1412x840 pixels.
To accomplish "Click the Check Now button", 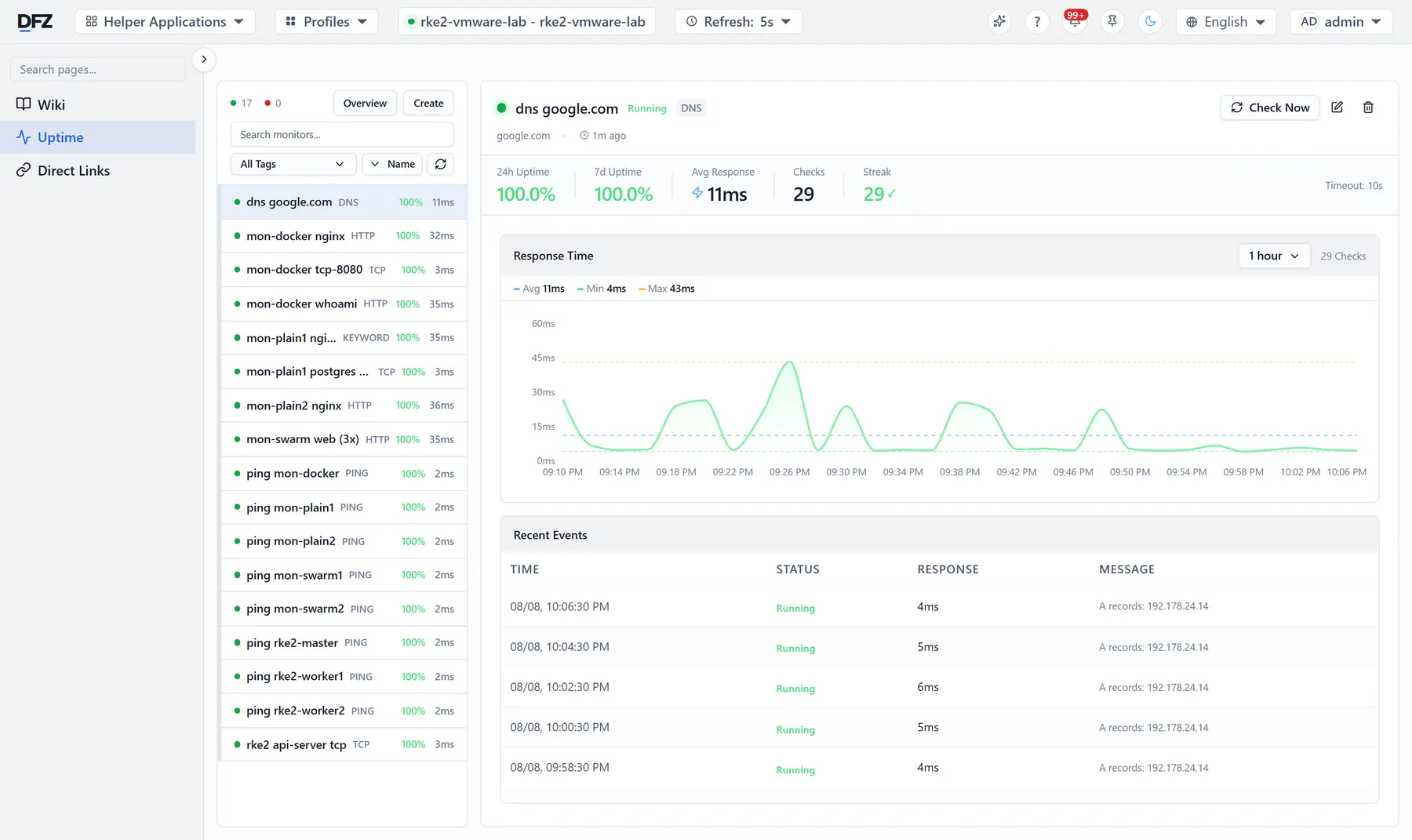I will 1270,107.
